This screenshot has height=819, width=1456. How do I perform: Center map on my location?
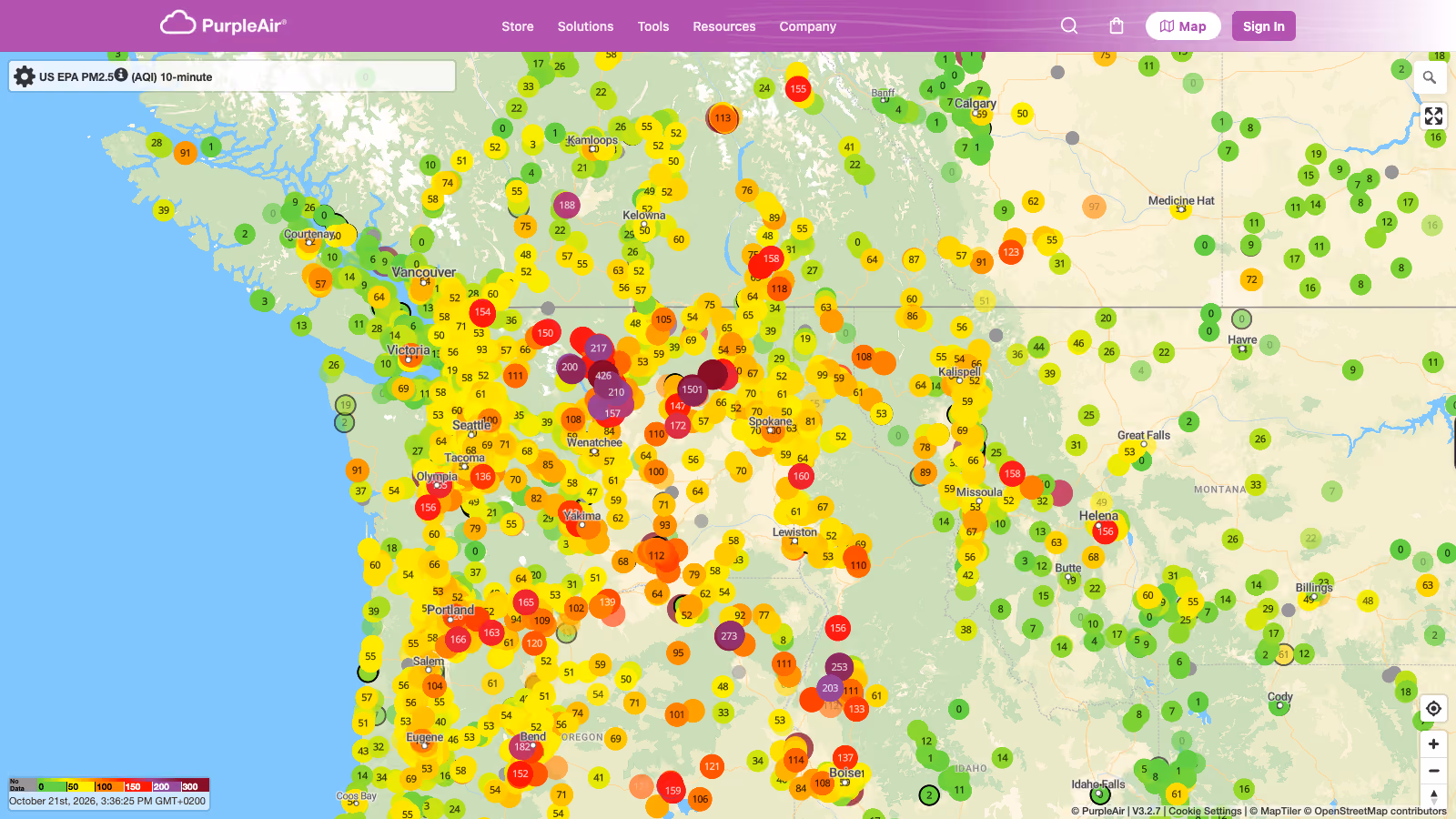(x=1433, y=708)
